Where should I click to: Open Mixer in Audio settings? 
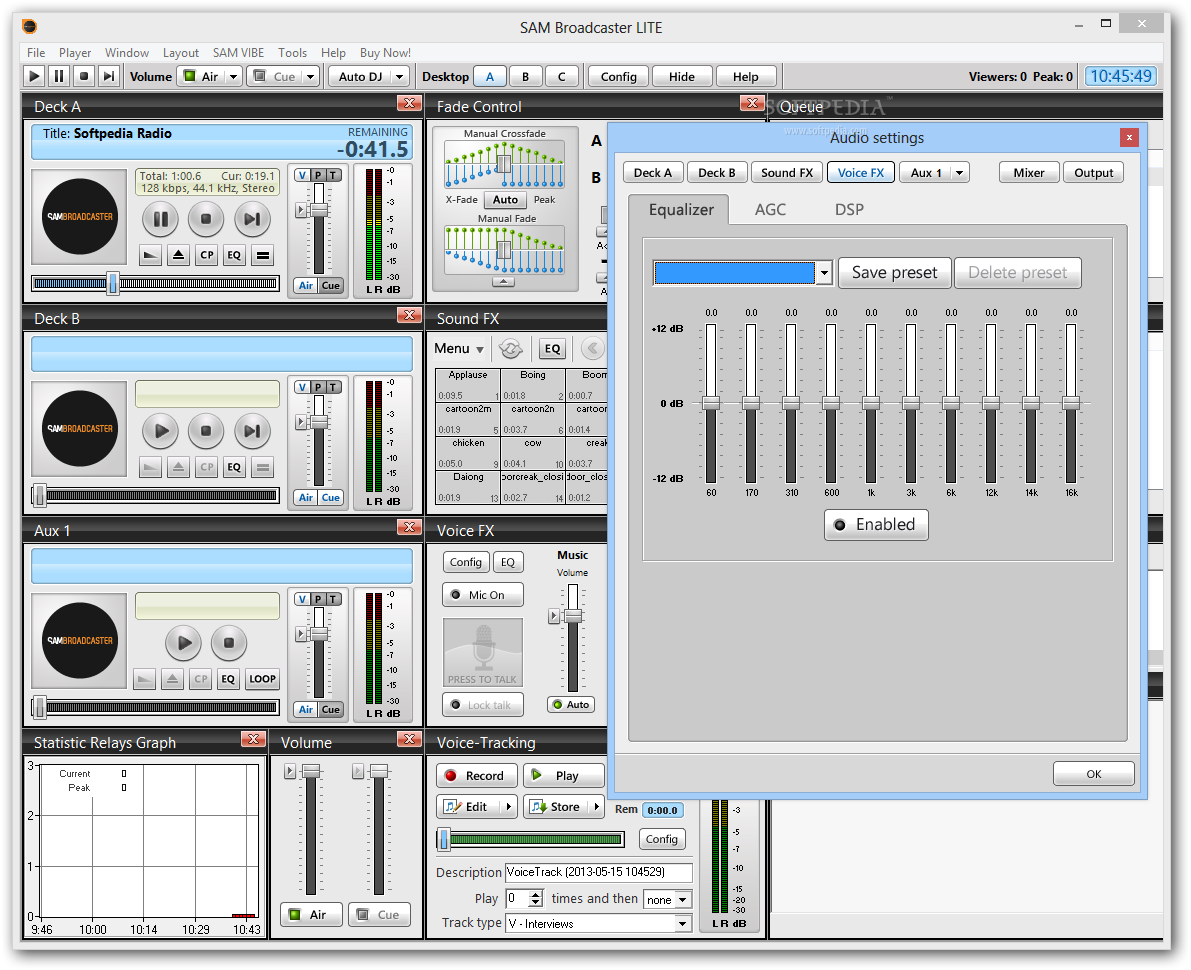point(1029,173)
